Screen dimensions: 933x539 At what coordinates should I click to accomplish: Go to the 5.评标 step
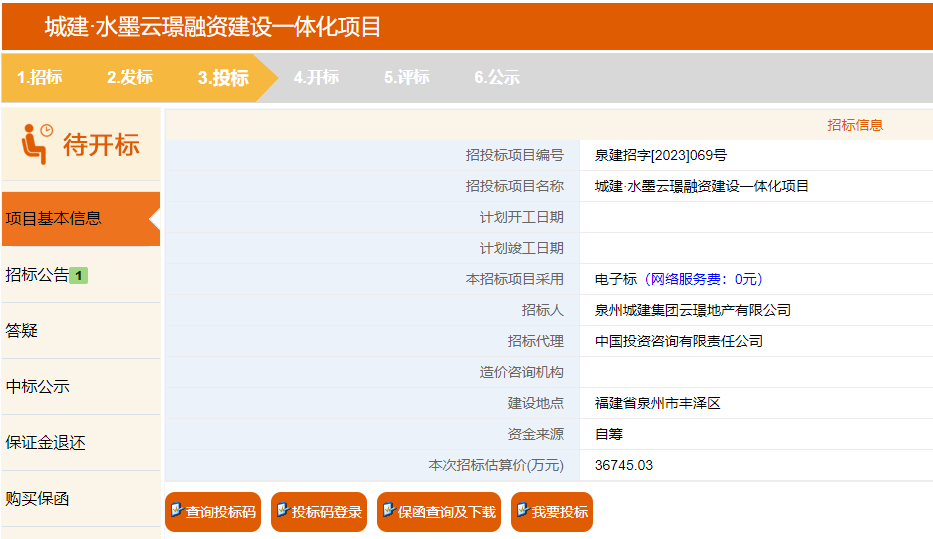tap(406, 77)
